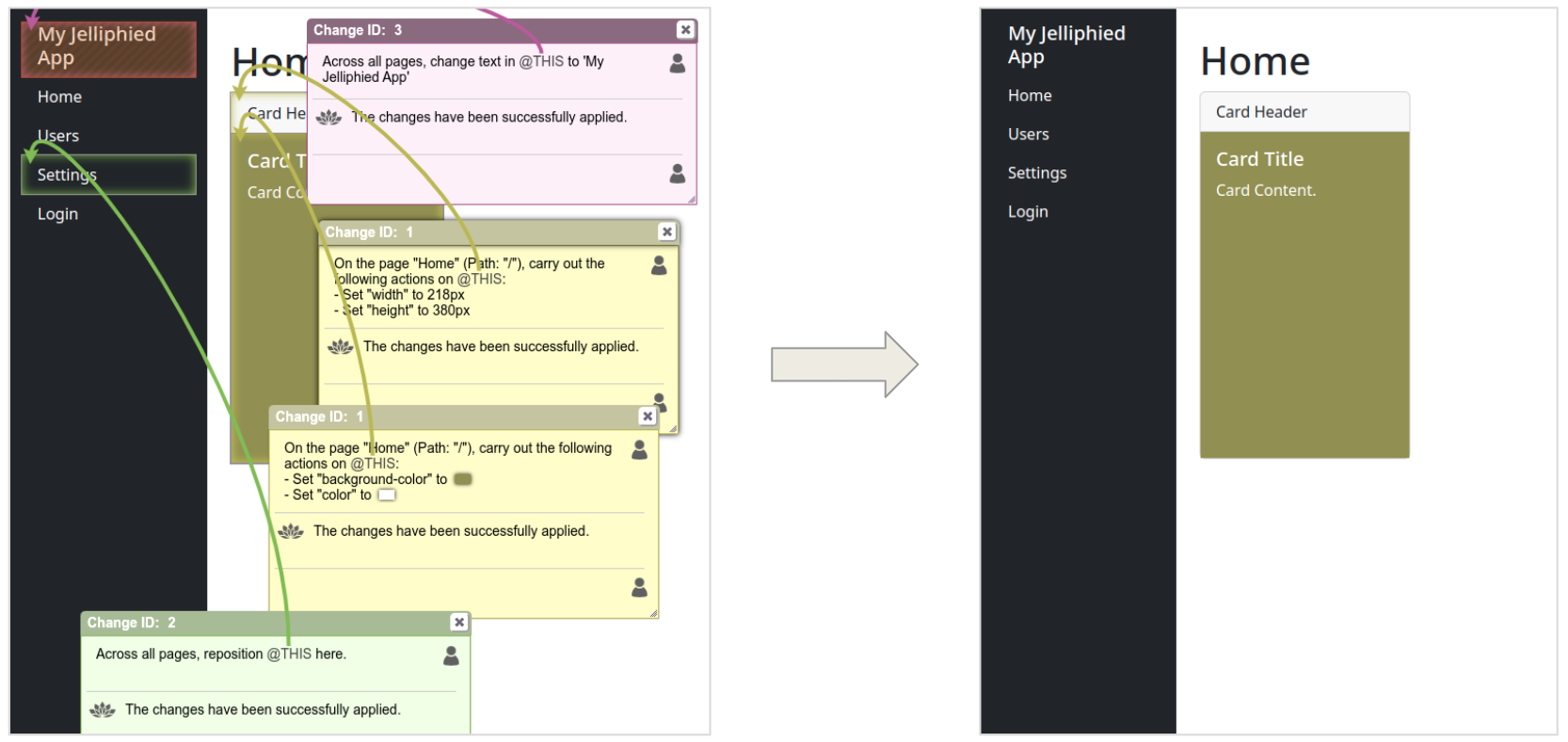Close the pink Change ID: 3 note
This screenshot has height=742, width=1568.
click(685, 30)
